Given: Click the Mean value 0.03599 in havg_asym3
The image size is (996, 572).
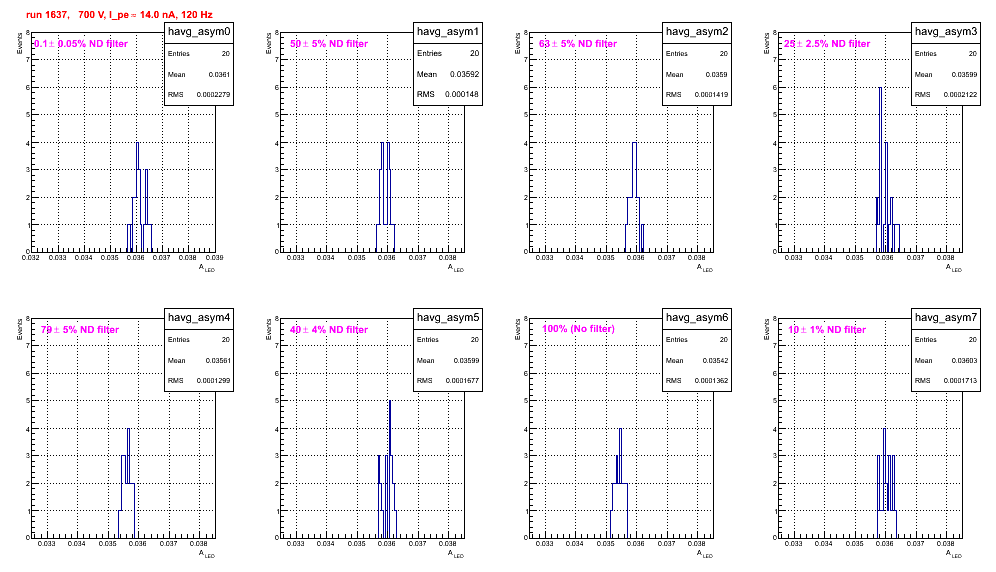Looking at the screenshot, I should click(964, 74).
